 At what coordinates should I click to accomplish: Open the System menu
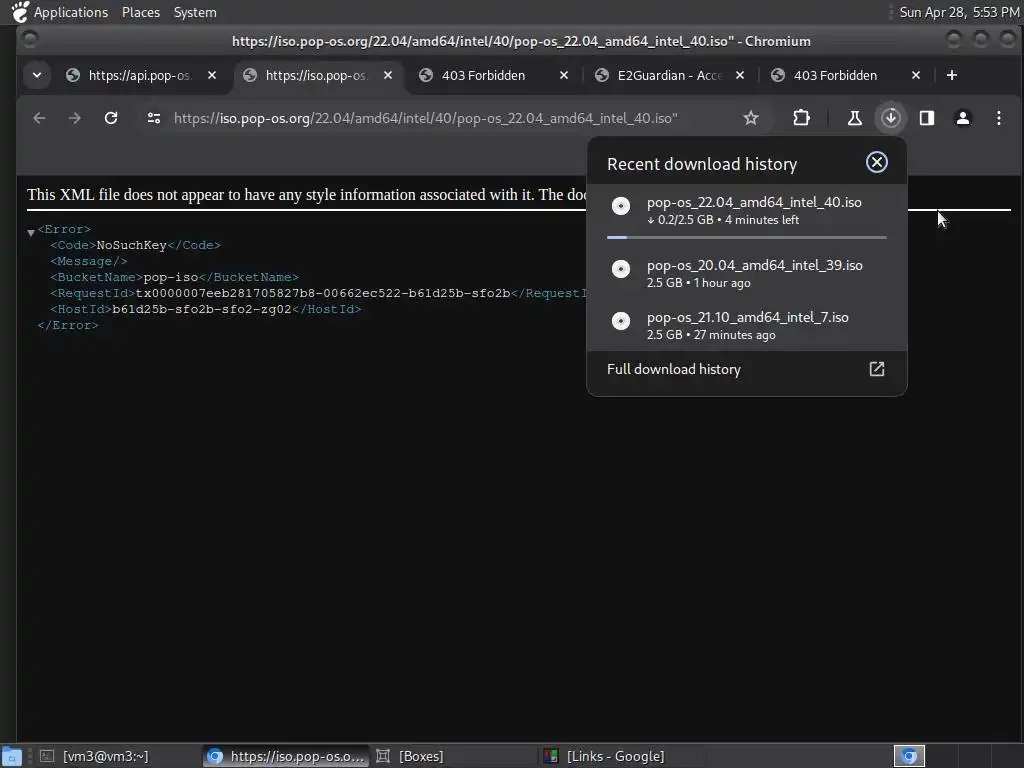tap(195, 12)
